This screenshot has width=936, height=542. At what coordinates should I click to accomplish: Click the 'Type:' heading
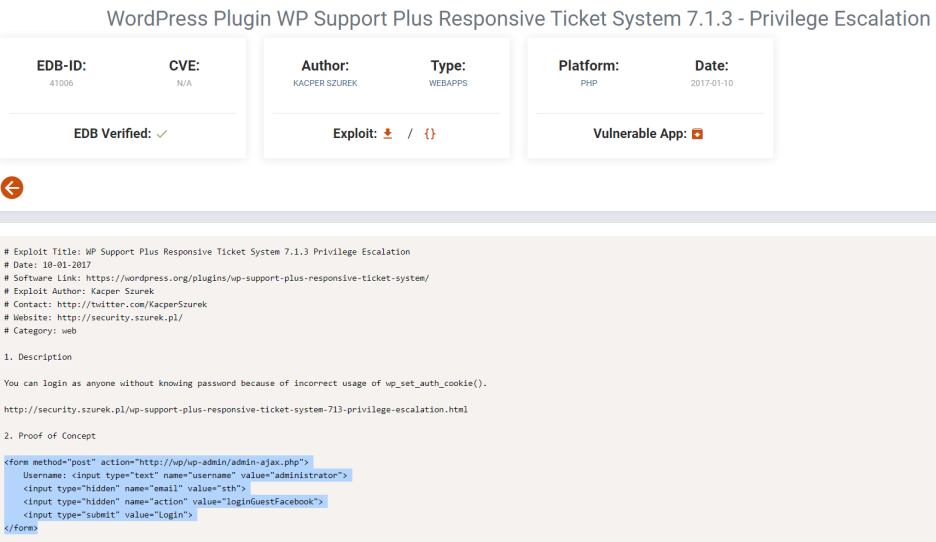(x=448, y=66)
